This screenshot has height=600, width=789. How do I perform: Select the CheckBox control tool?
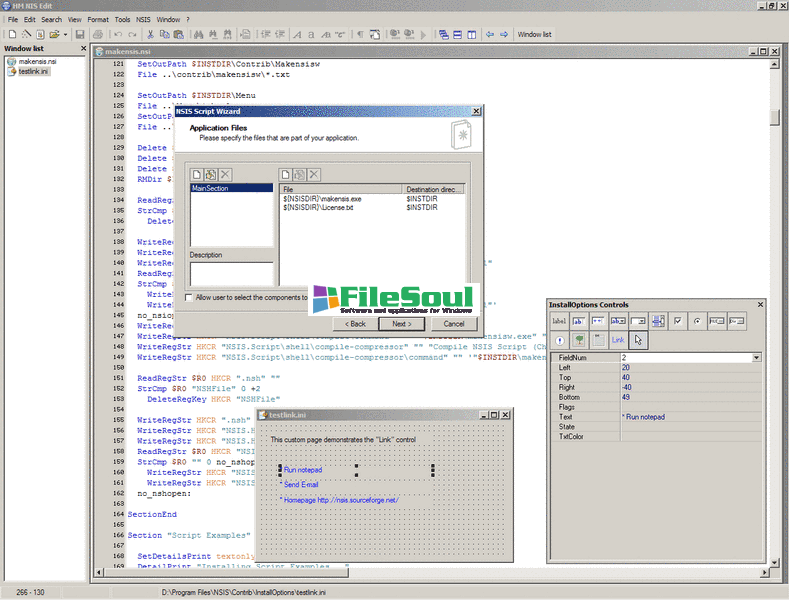(x=678, y=321)
